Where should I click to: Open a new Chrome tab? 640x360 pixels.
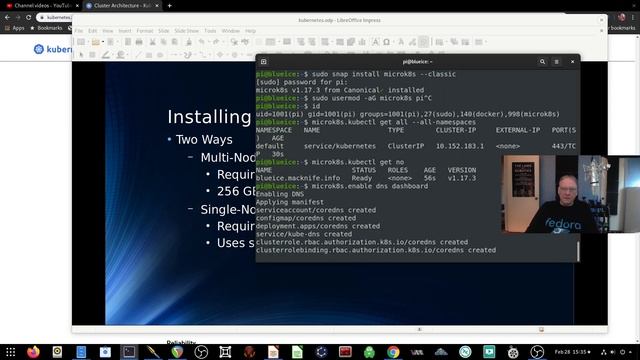click(x=169, y=6)
